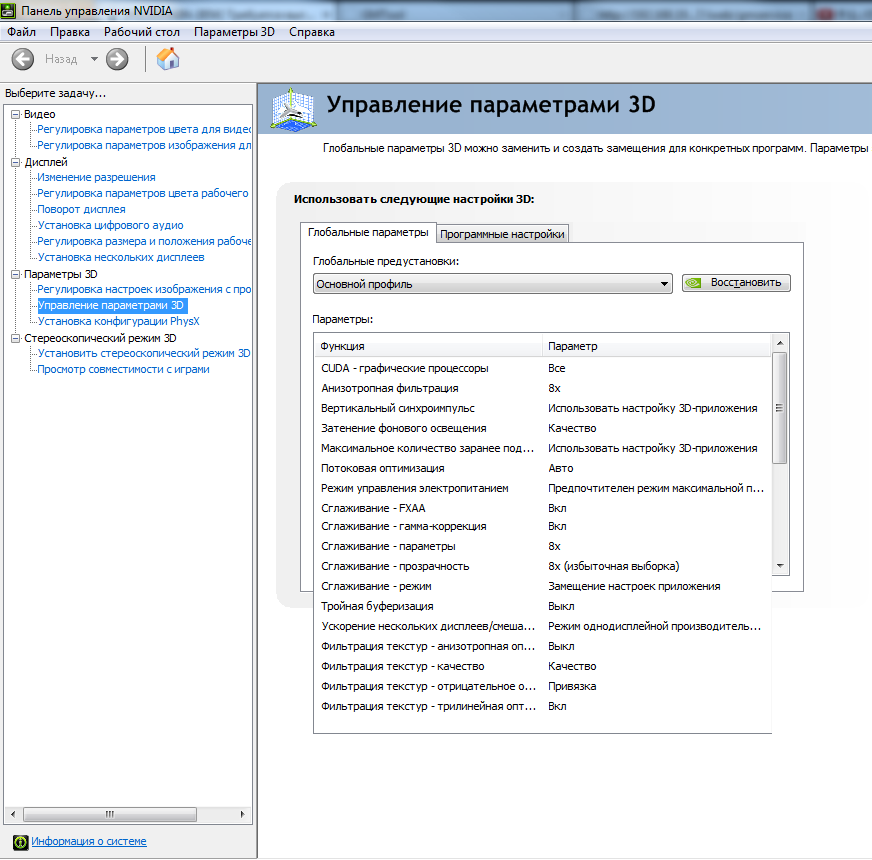
Task: Click the NVIDIA logo in title bar
Action: pyautogui.click(x=8, y=11)
